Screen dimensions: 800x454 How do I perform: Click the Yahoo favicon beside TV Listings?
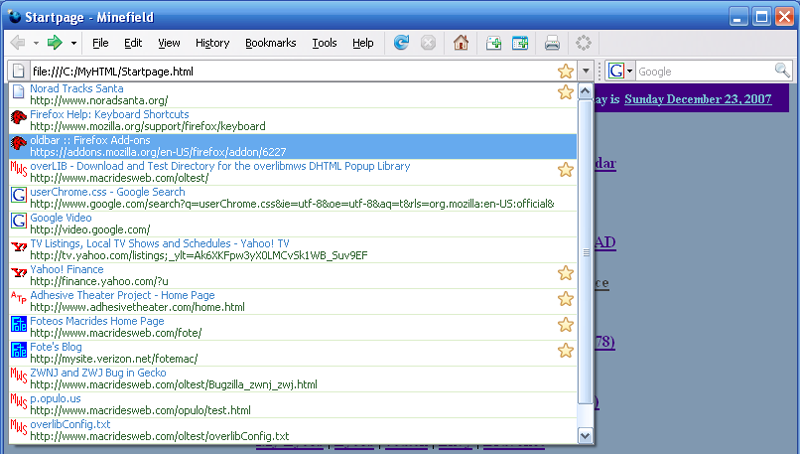click(19, 247)
